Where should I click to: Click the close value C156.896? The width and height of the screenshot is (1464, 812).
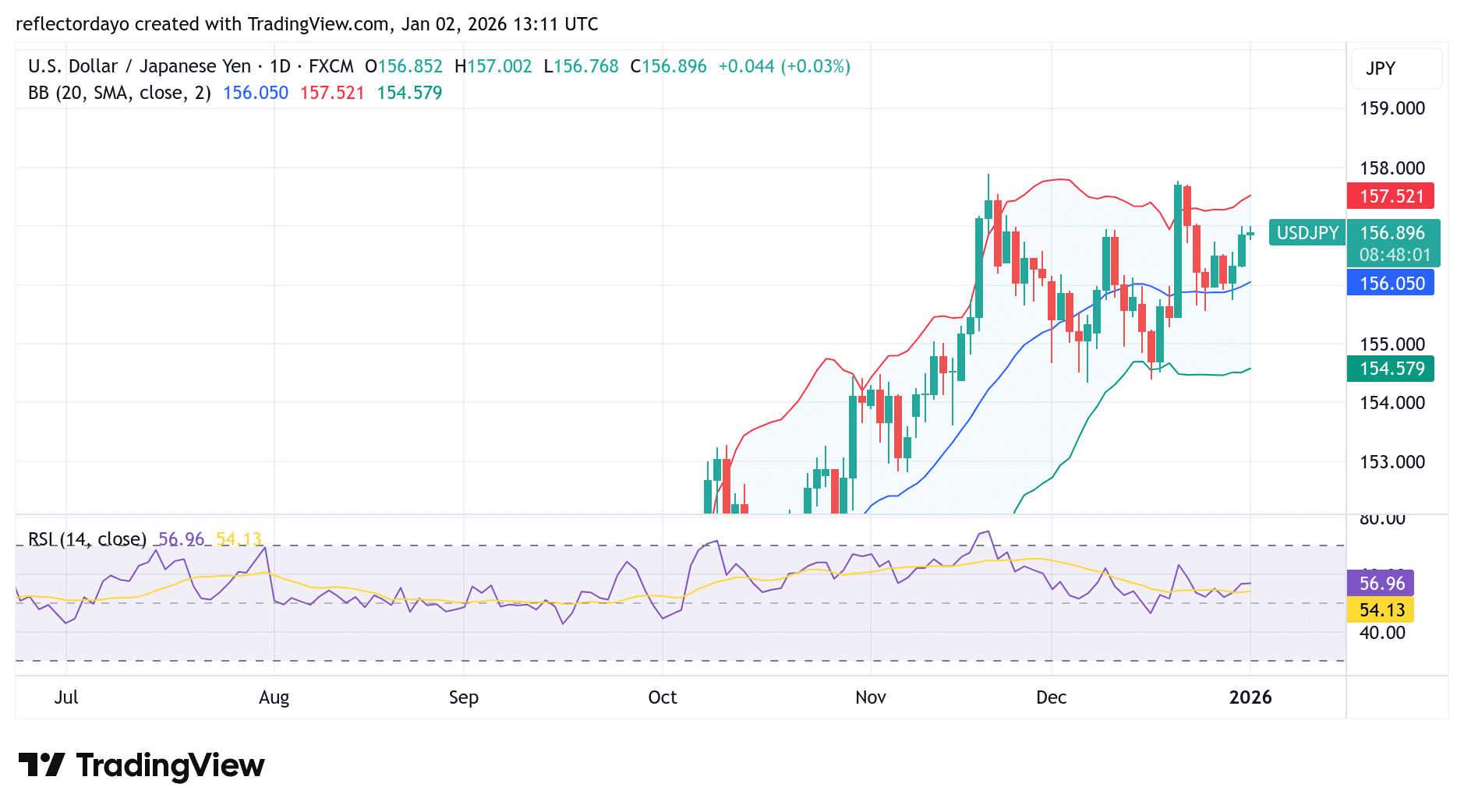point(669,66)
